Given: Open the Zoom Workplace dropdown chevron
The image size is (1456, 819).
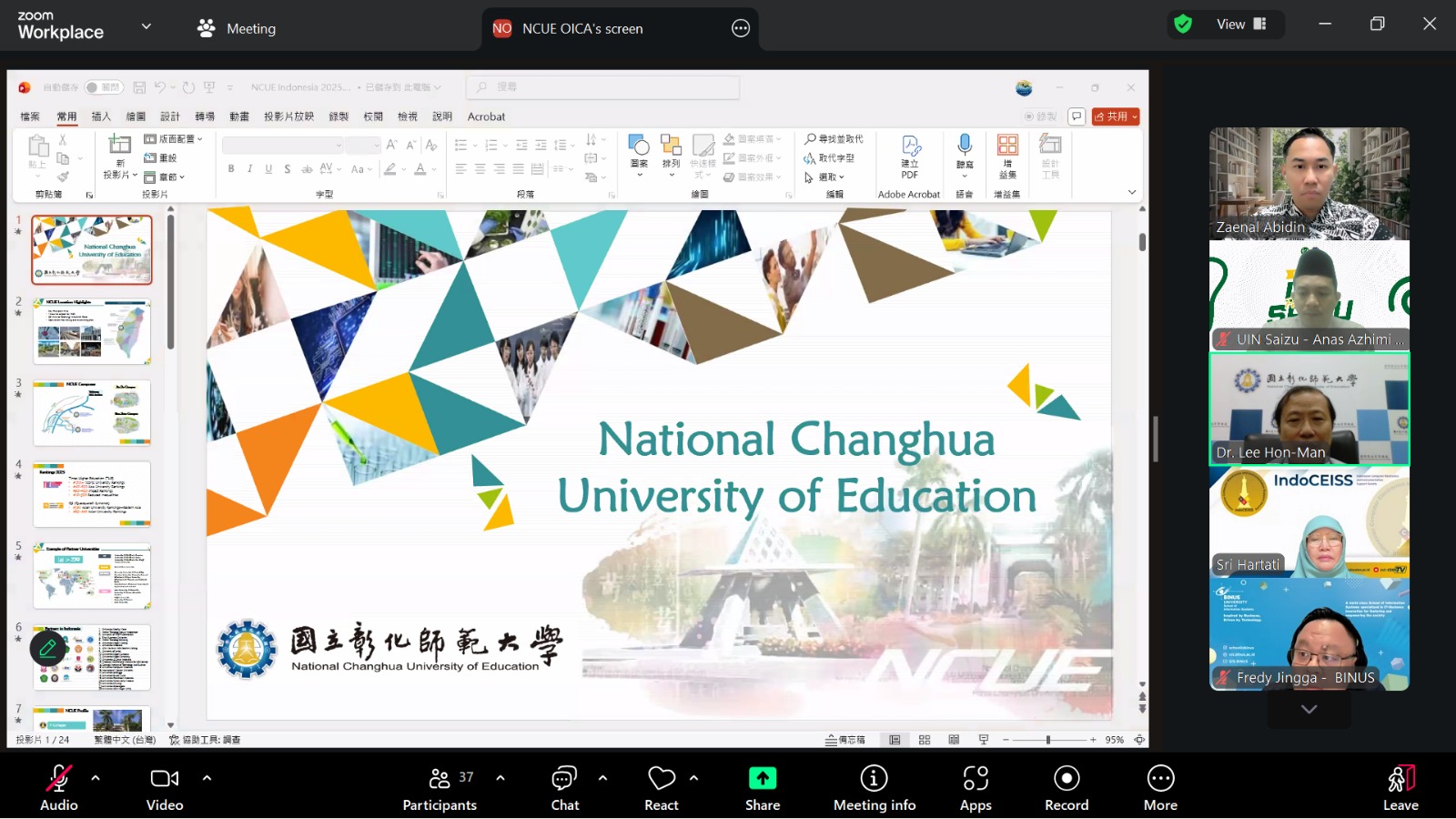Looking at the screenshot, I should 147,26.
